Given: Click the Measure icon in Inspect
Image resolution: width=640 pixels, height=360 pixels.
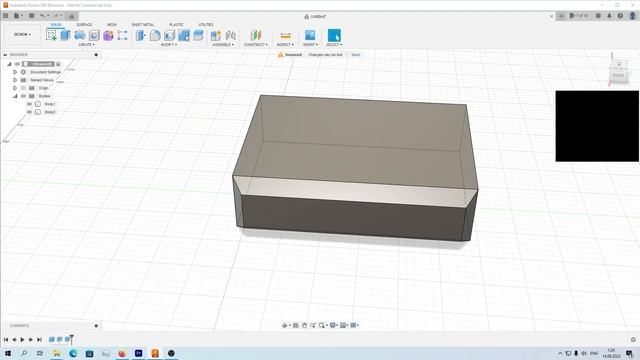Looking at the screenshot, I should point(285,35).
